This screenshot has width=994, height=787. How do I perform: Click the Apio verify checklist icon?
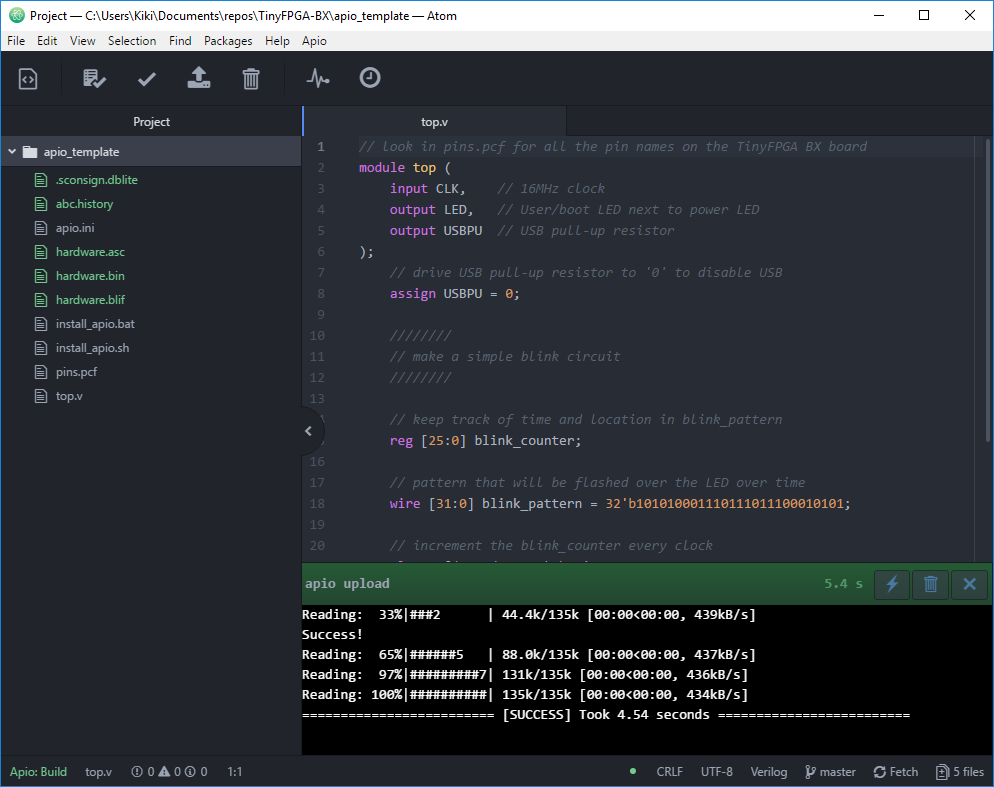94,78
